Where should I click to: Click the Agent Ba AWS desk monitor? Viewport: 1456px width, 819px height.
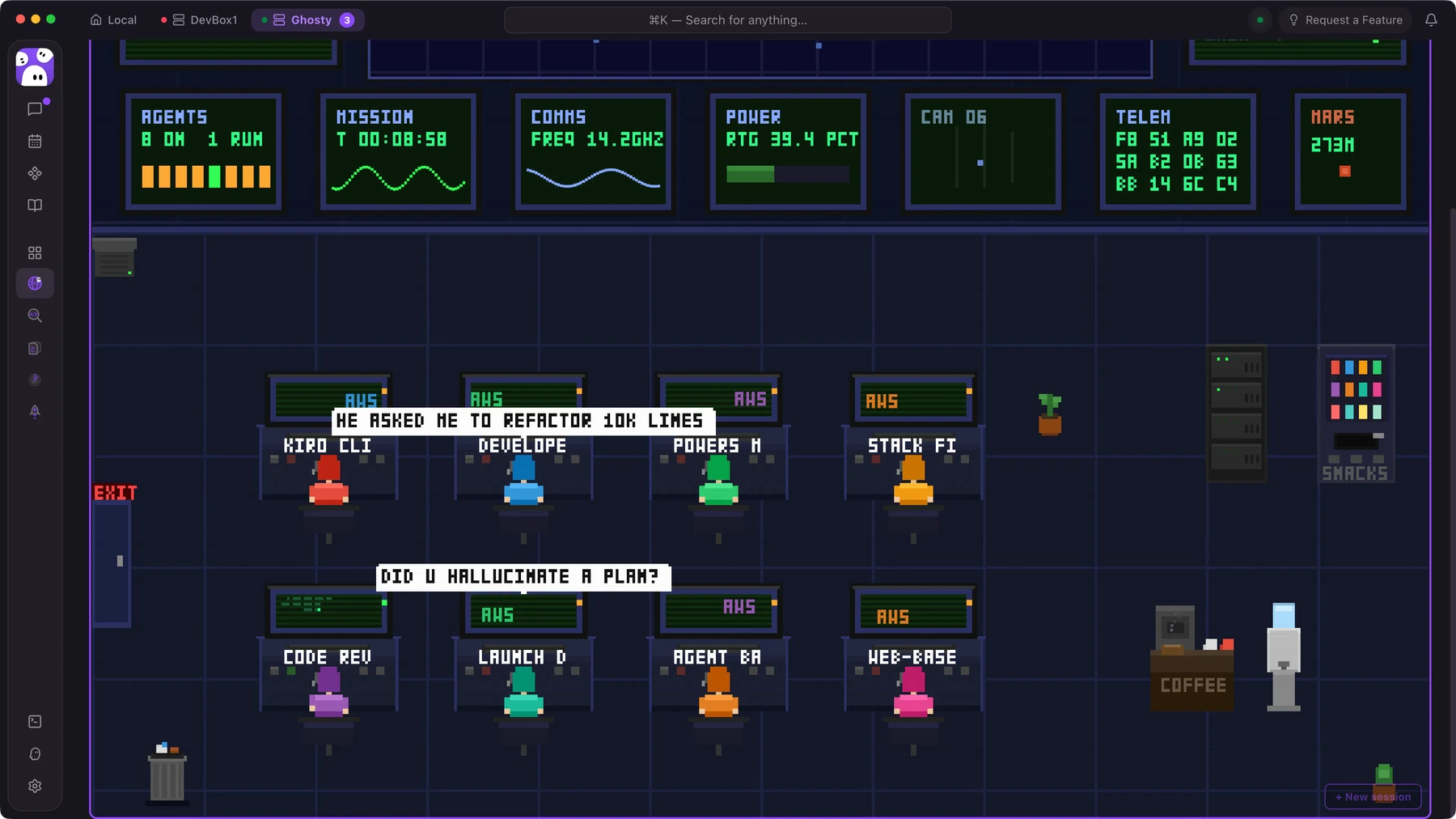coord(718,613)
